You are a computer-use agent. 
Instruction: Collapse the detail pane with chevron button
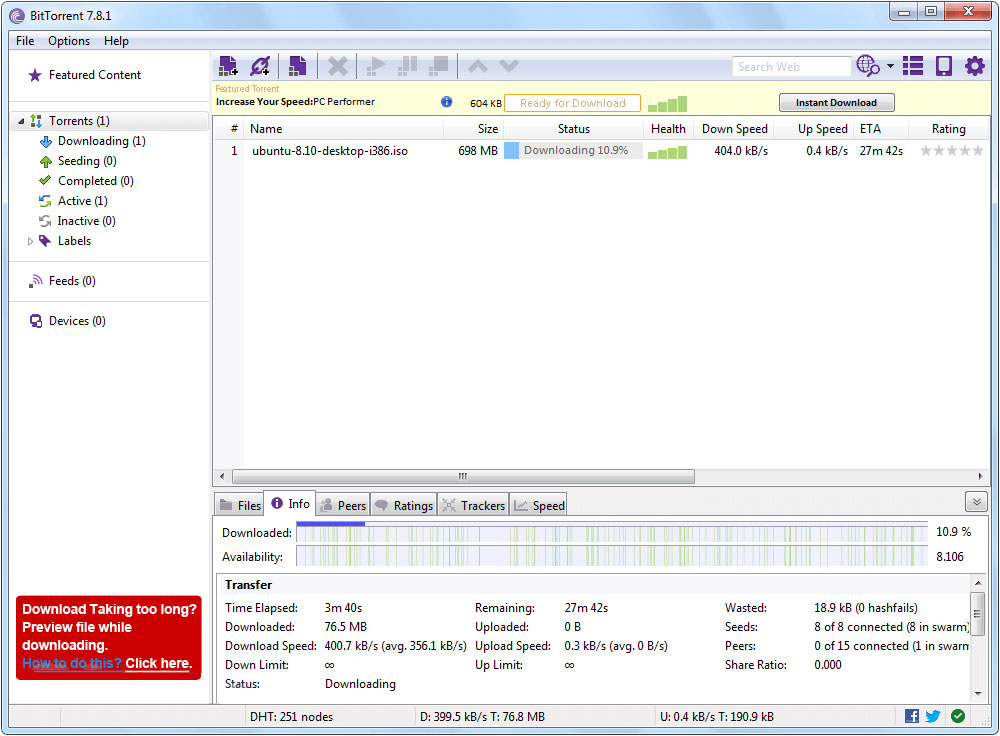pyautogui.click(x=976, y=502)
